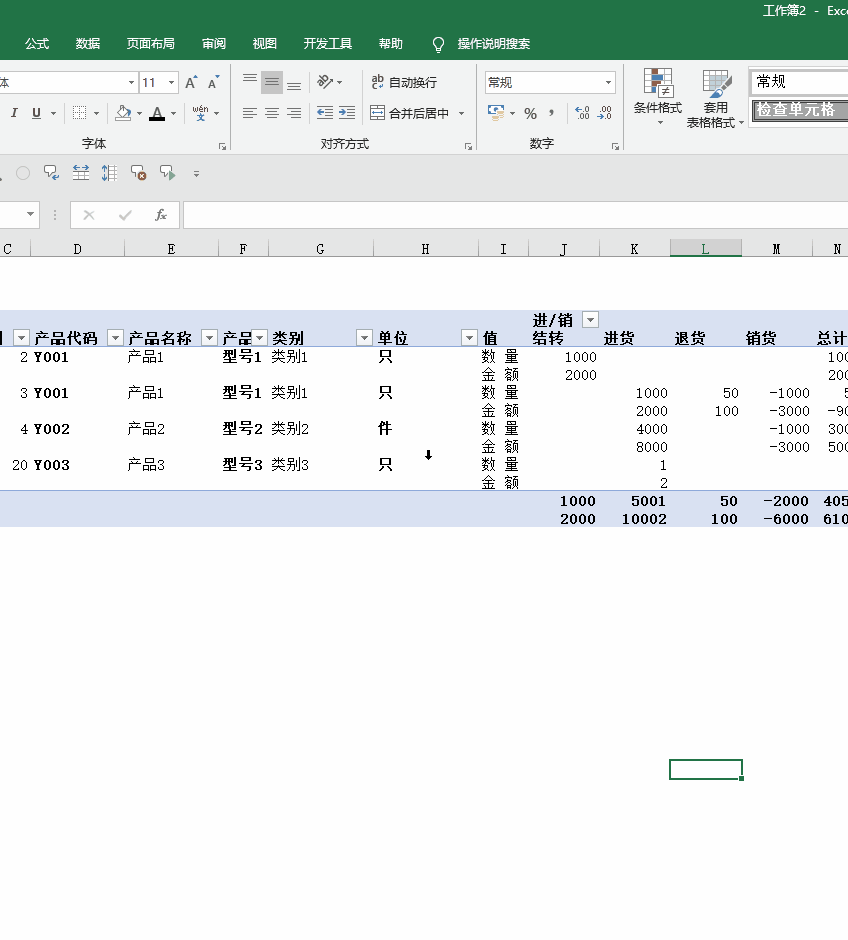Apply italic formatting
Image resolution: width=848 pixels, height=940 pixels.
pos(14,113)
